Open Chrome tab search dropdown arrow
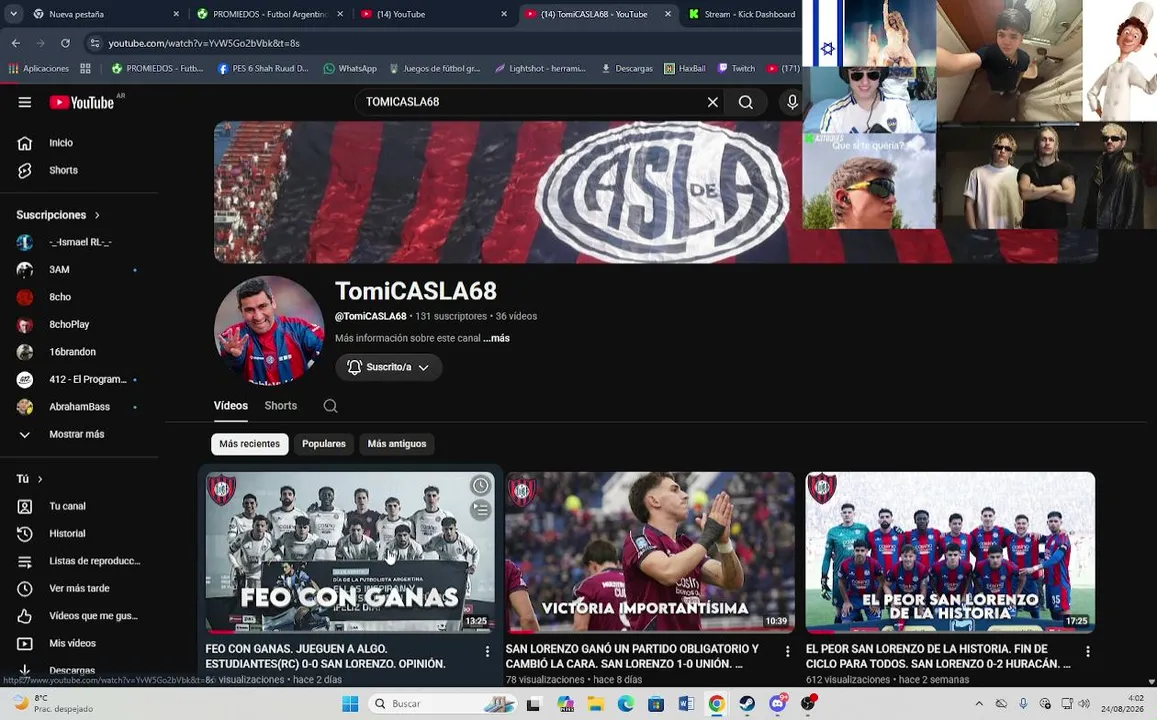Image resolution: width=1157 pixels, height=720 pixels. (13, 13)
